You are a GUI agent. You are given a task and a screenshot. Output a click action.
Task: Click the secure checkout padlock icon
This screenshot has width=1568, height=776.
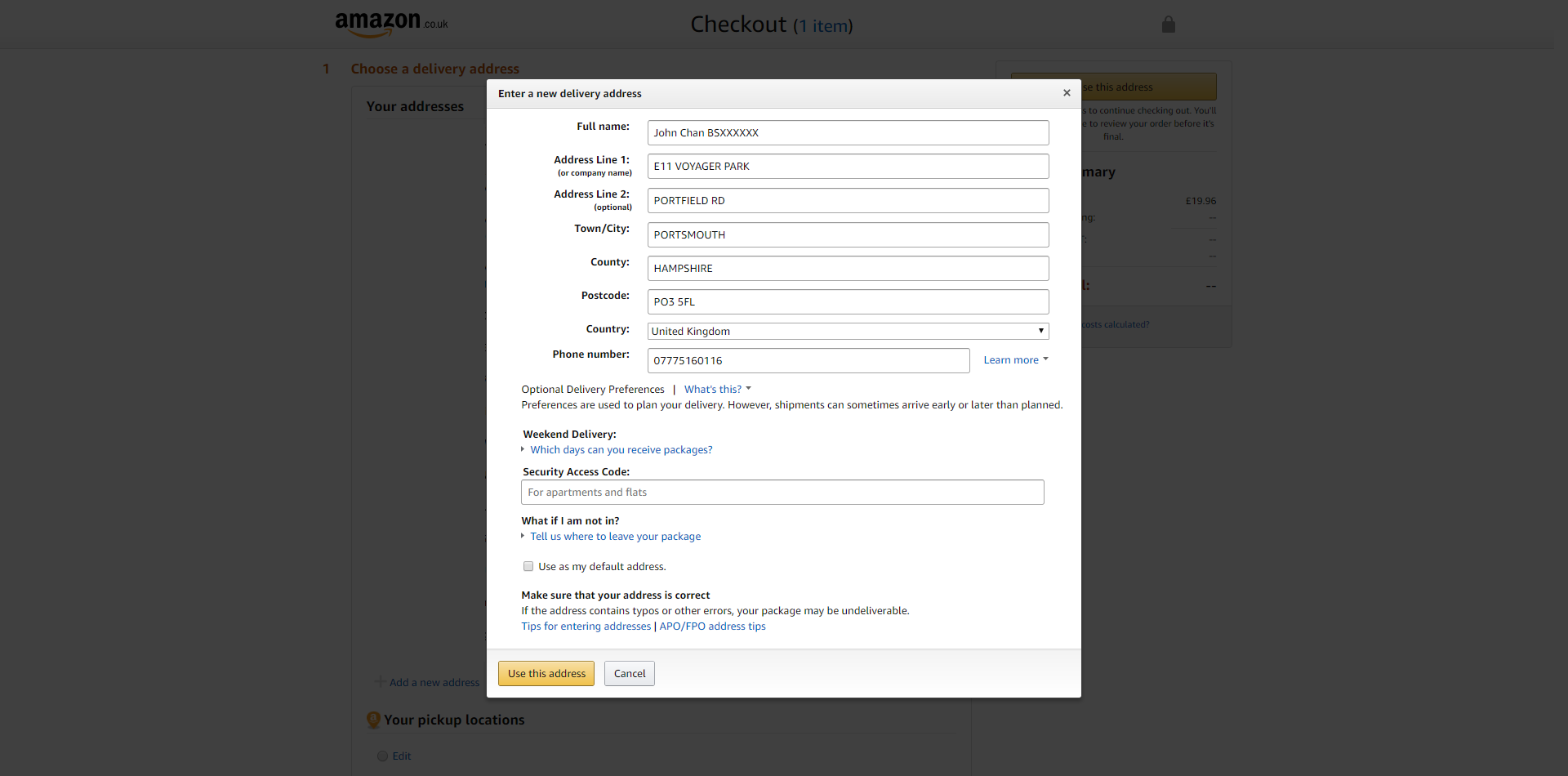coord(1168,25)
